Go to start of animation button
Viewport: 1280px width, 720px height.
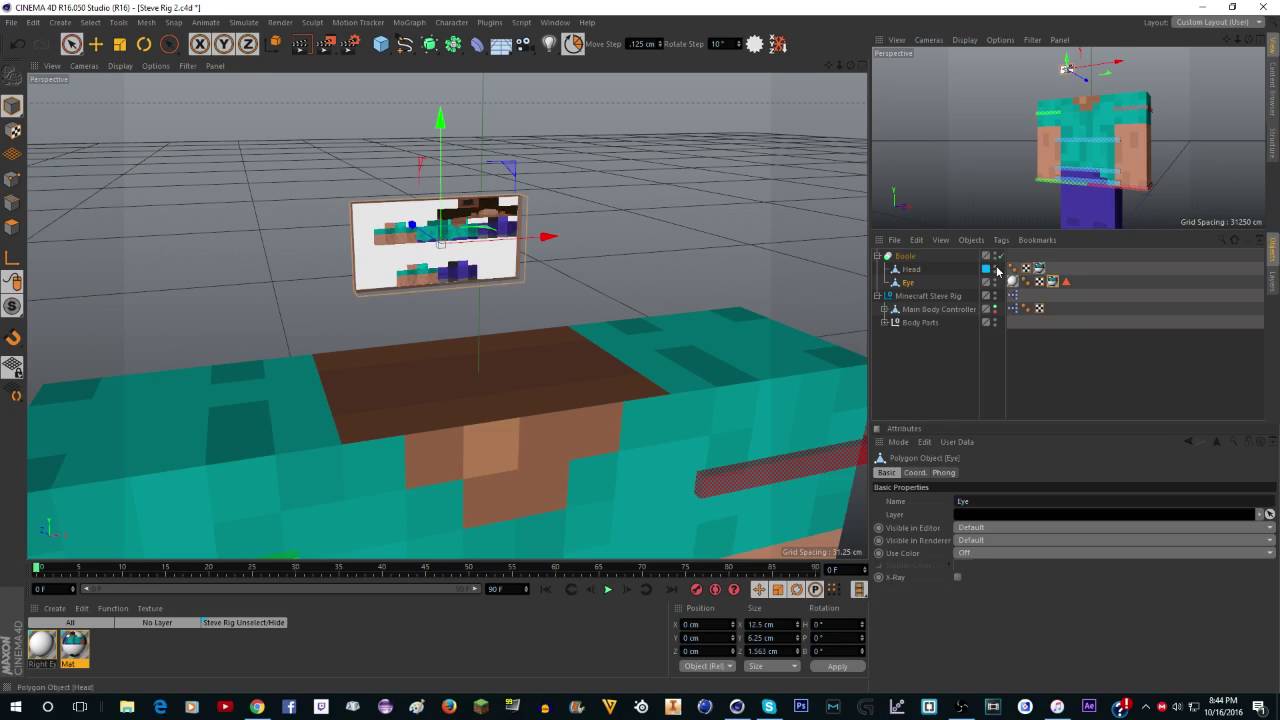[546, 589]
